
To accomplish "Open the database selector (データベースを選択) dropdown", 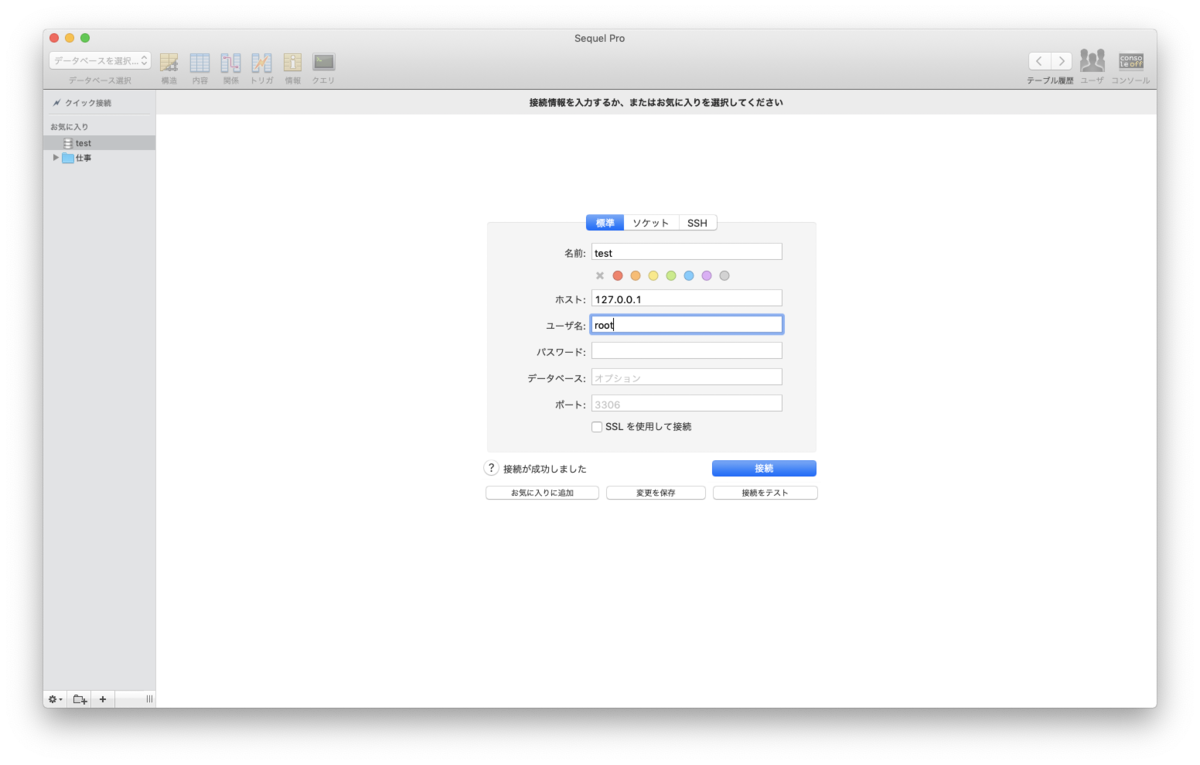I will (100, 61).
